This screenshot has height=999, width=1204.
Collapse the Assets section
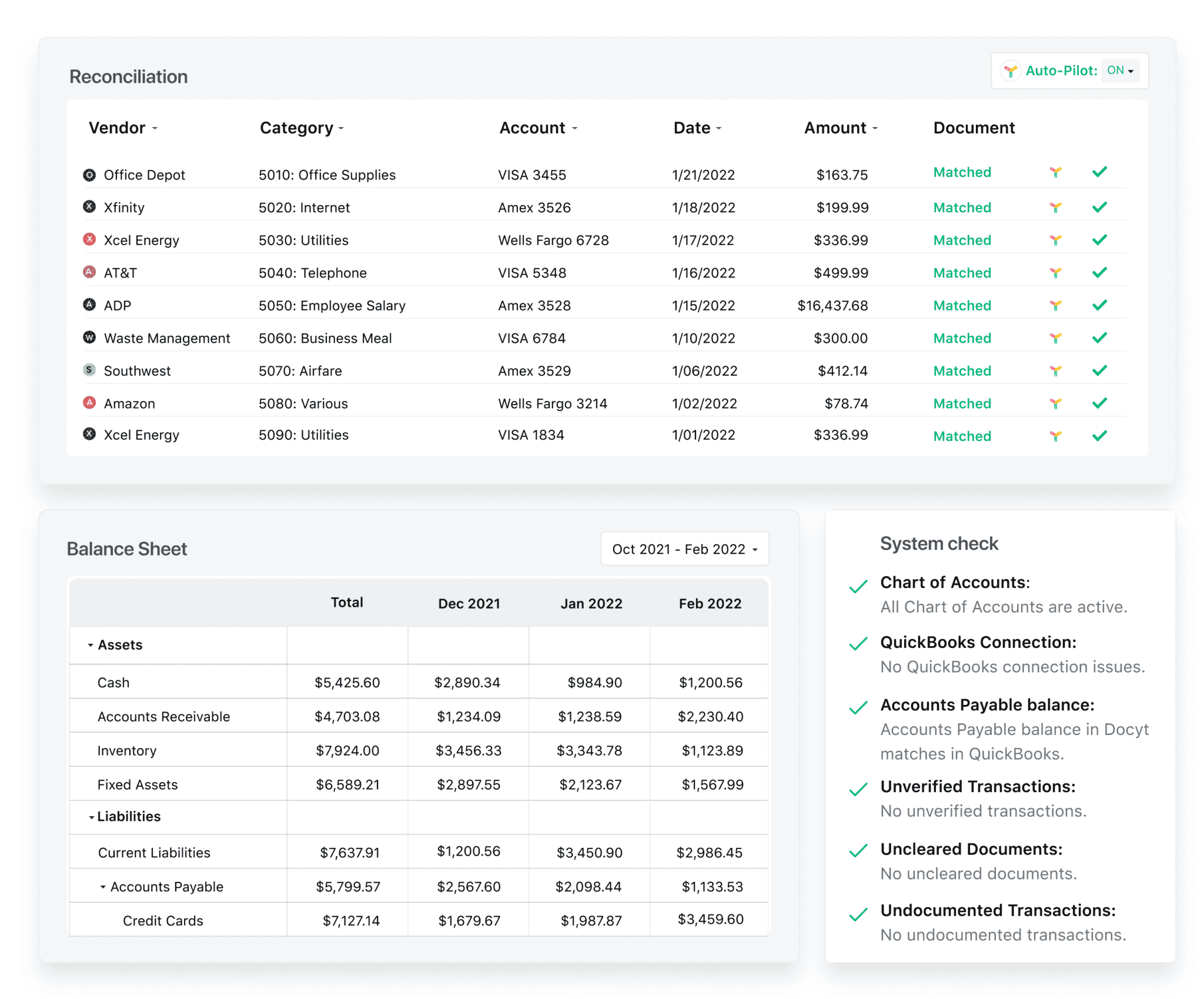coord(91,646)
